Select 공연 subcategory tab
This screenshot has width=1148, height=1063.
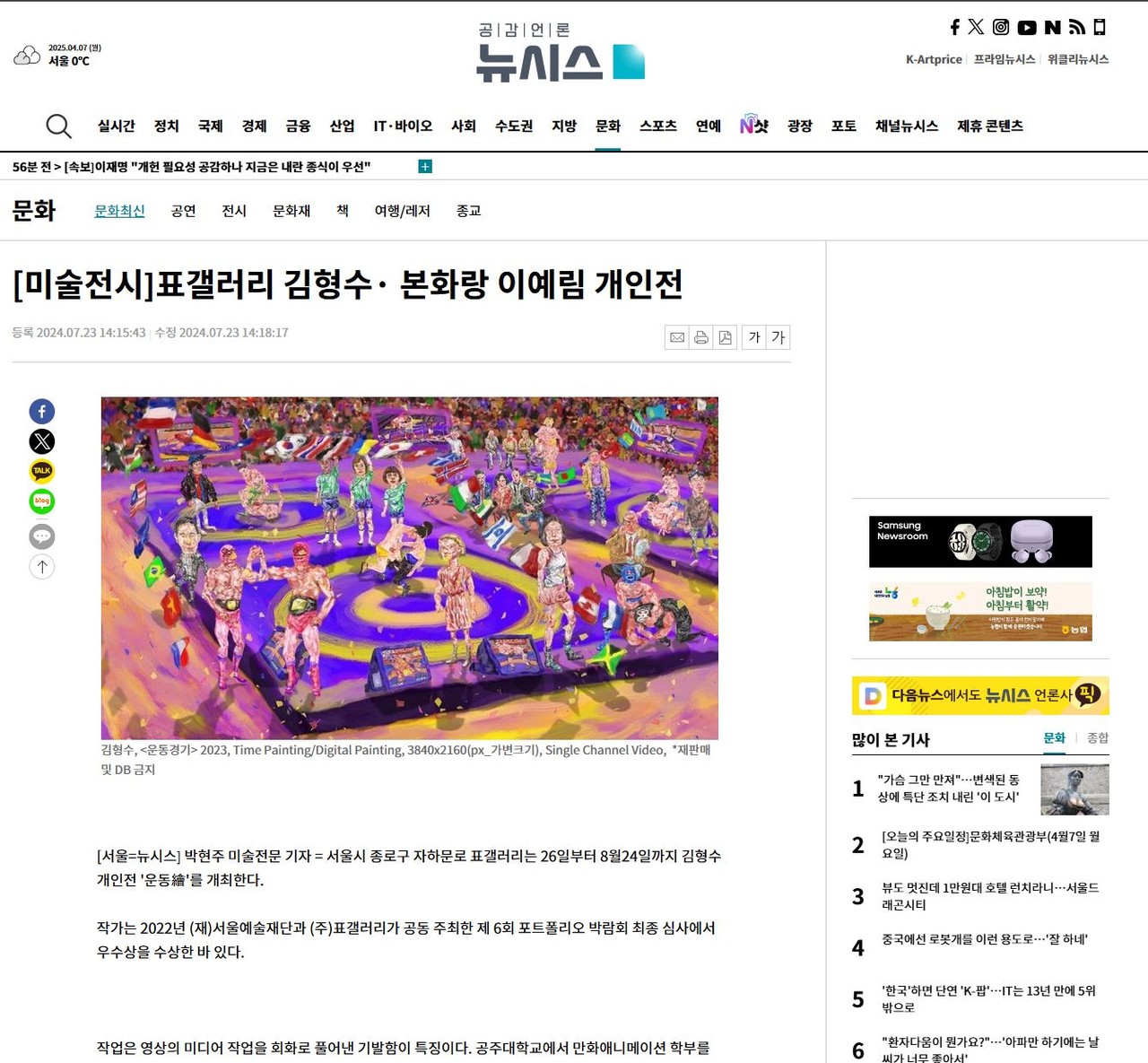tap(184, 211)
